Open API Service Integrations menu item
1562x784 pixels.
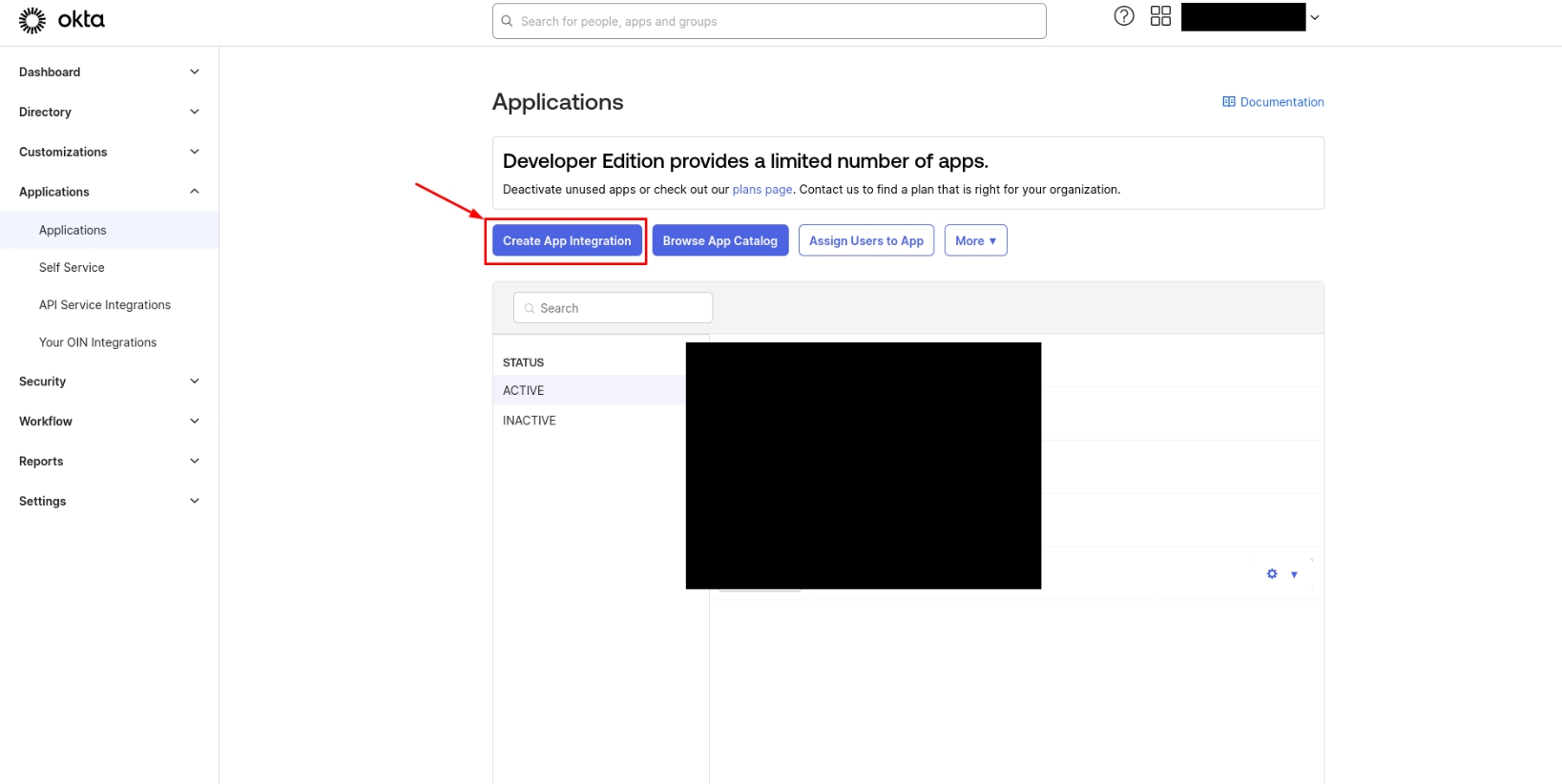(105, 305)
